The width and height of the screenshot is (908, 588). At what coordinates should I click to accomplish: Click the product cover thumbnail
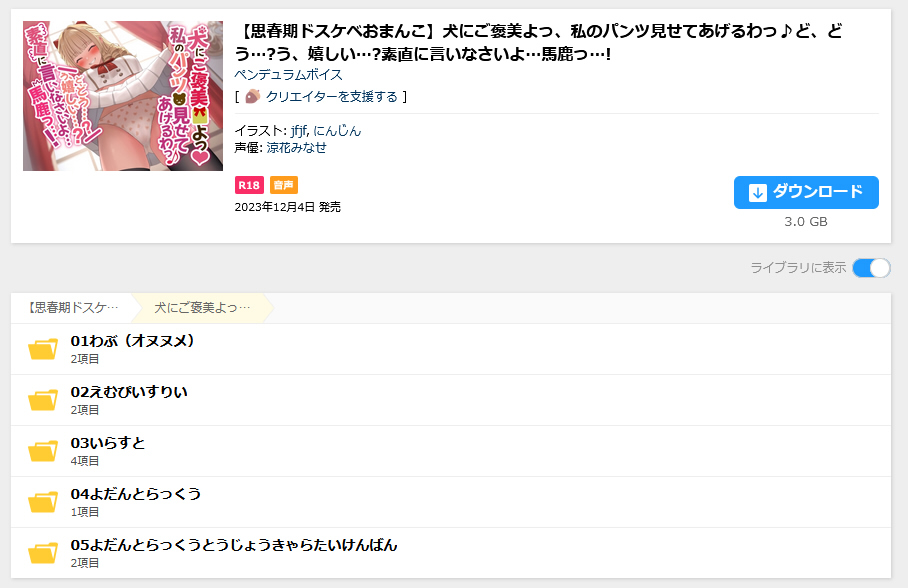(123, 96)
